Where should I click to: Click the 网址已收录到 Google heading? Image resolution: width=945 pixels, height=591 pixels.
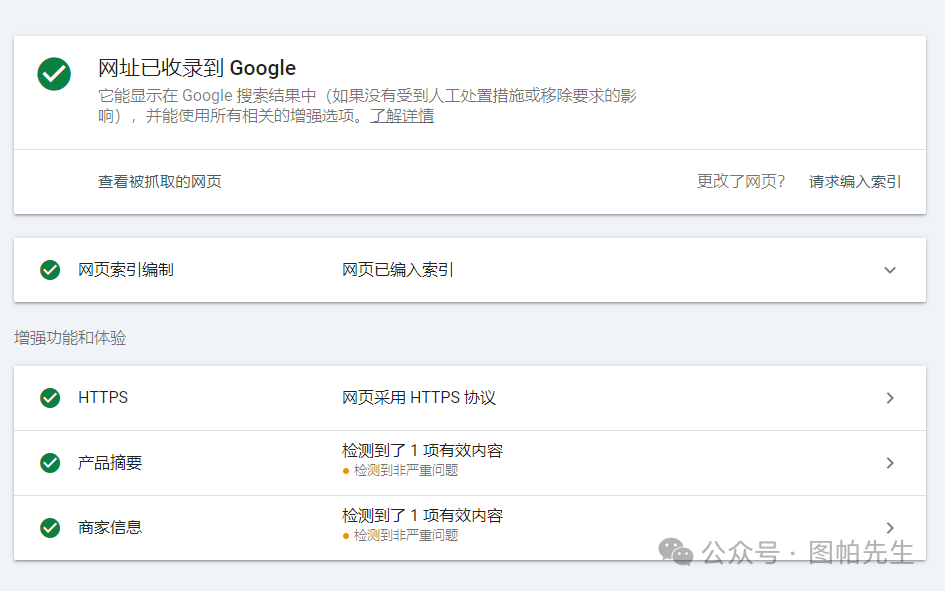tap(196, 68)
